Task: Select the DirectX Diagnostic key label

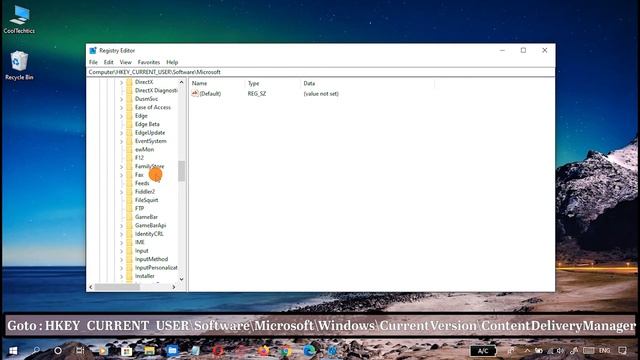Action: (156, 91)
